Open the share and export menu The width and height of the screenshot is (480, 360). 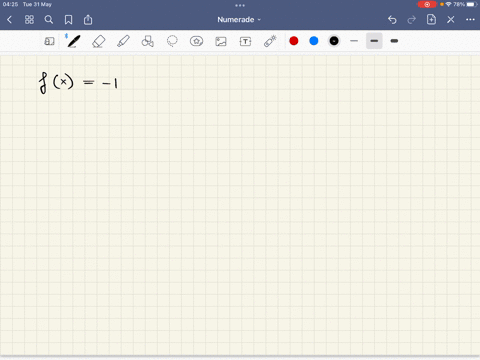tap(88, 19)
